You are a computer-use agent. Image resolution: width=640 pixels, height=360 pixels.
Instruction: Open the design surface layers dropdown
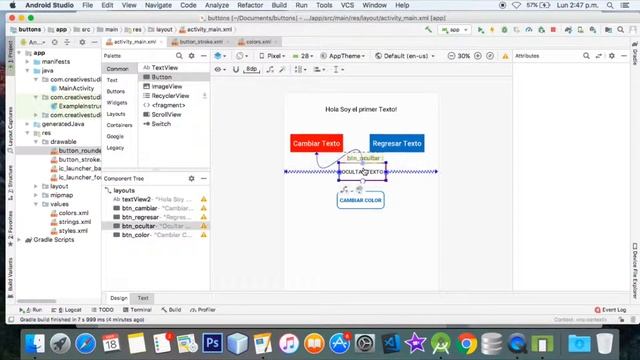point(220,56)
